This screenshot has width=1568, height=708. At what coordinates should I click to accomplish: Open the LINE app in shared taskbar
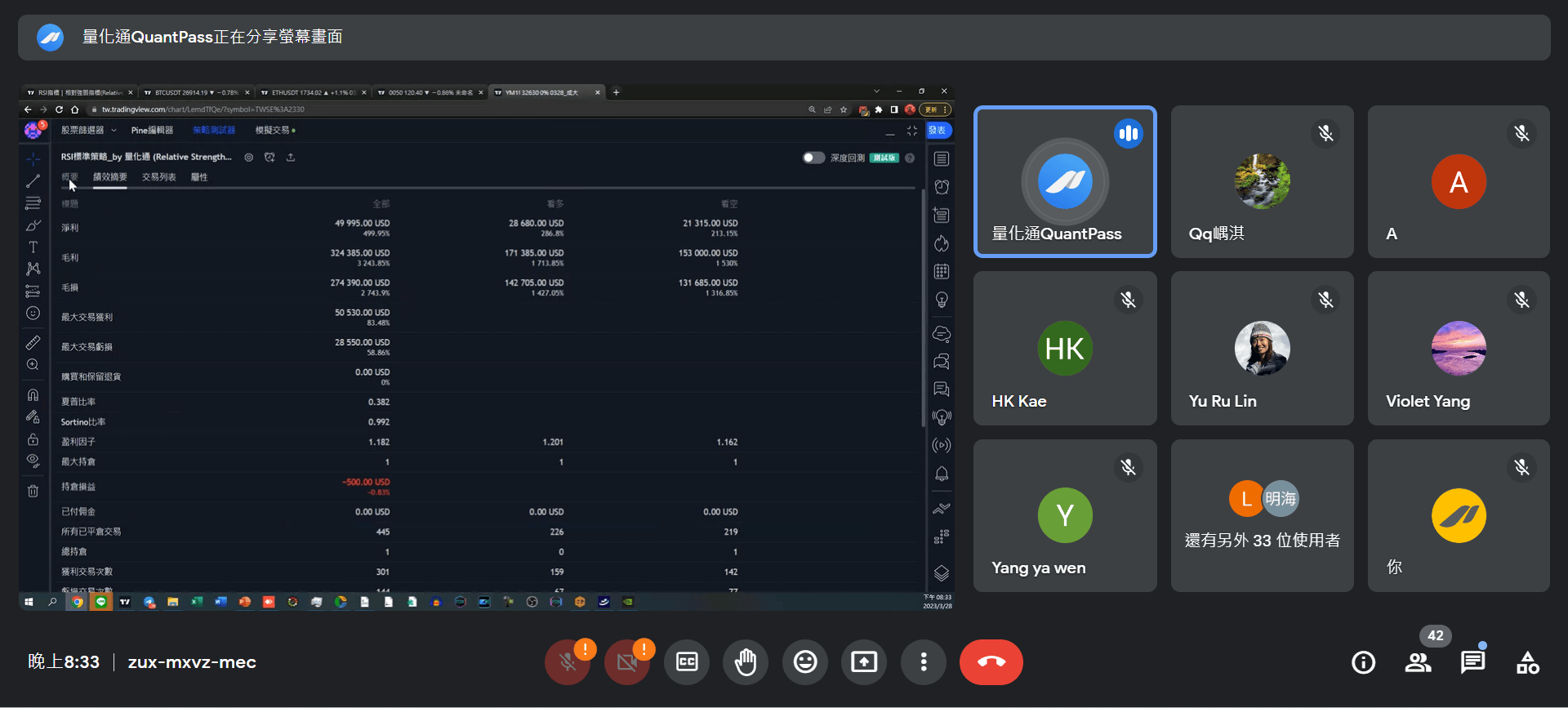[101, 602]
